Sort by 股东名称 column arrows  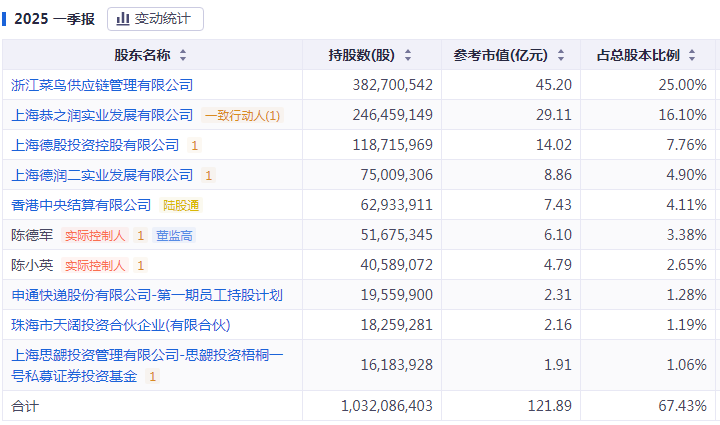click(x=183, y=56)
